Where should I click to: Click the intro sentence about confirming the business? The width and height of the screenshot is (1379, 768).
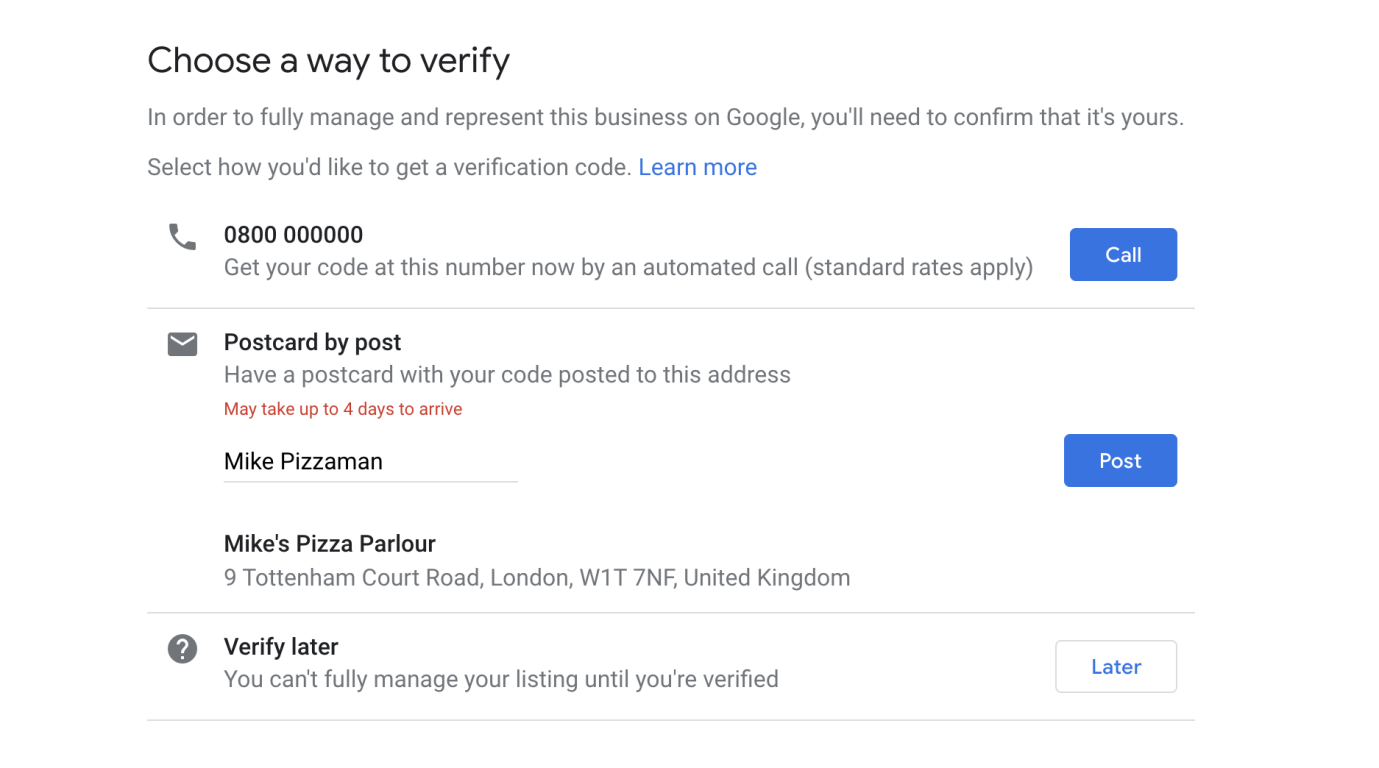tap(665, 118)
